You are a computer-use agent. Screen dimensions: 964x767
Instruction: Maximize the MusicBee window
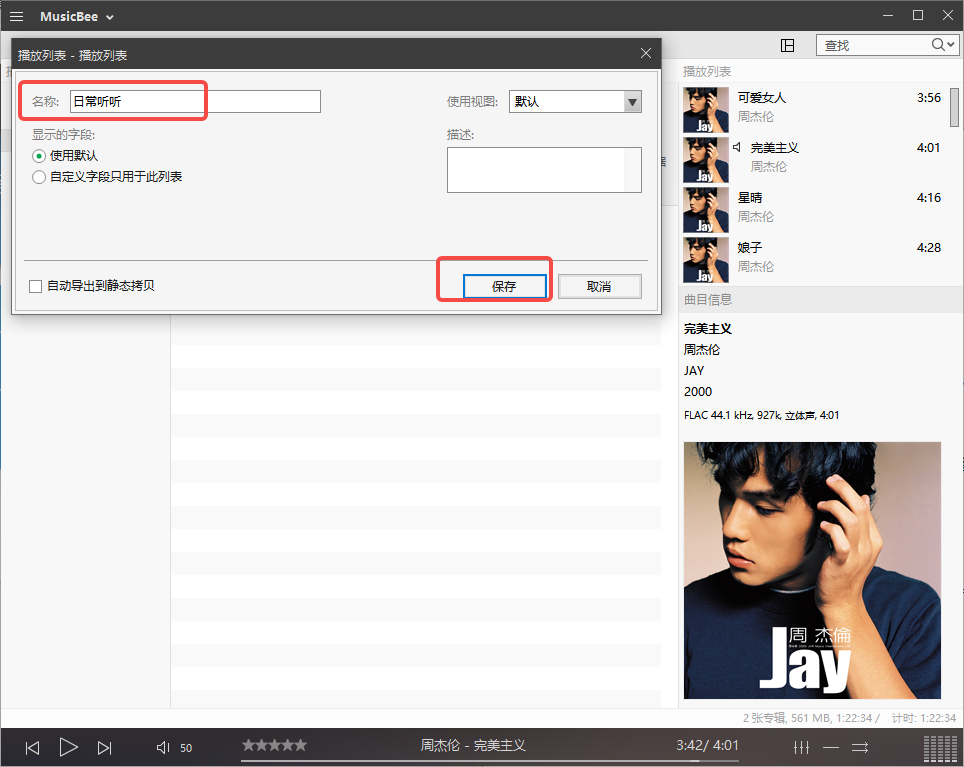pyautogui.click(x=918, y=15)
